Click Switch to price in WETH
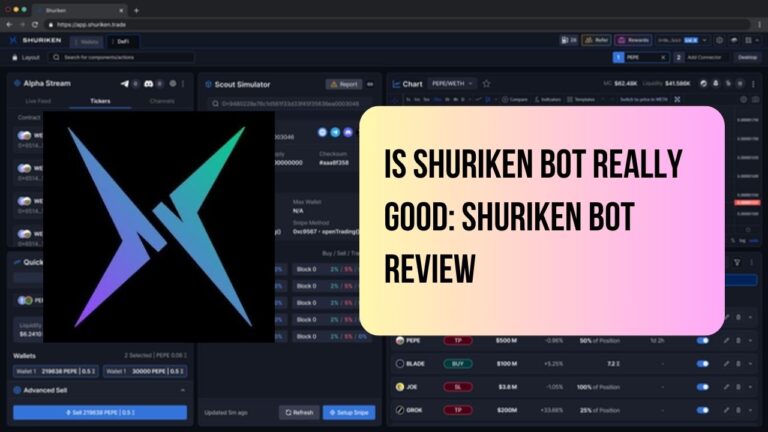The width and height of the screenshot is (768, 432). point(644,99)
